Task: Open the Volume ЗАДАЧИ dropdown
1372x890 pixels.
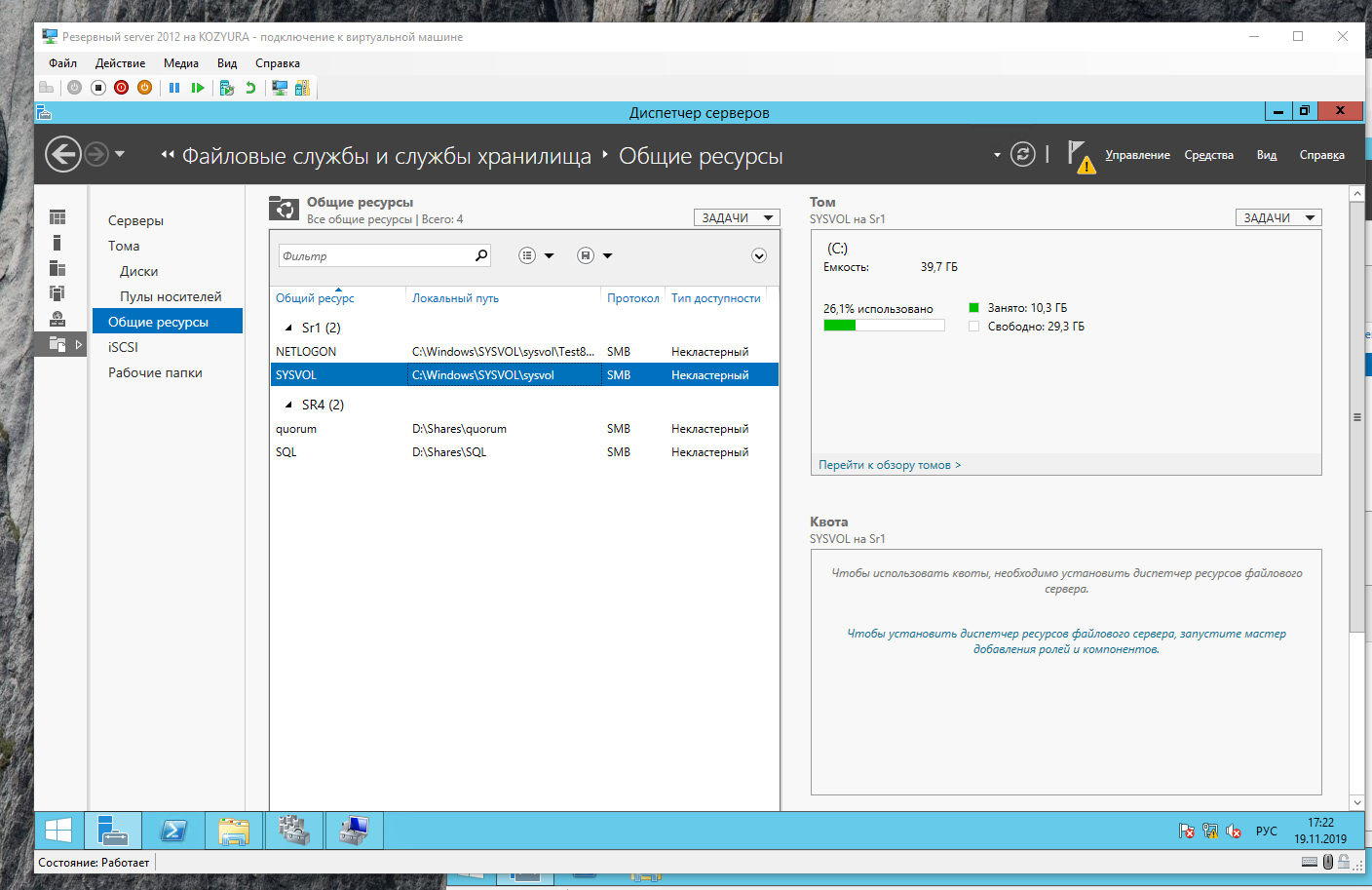Action: [x=1278, y=217]
